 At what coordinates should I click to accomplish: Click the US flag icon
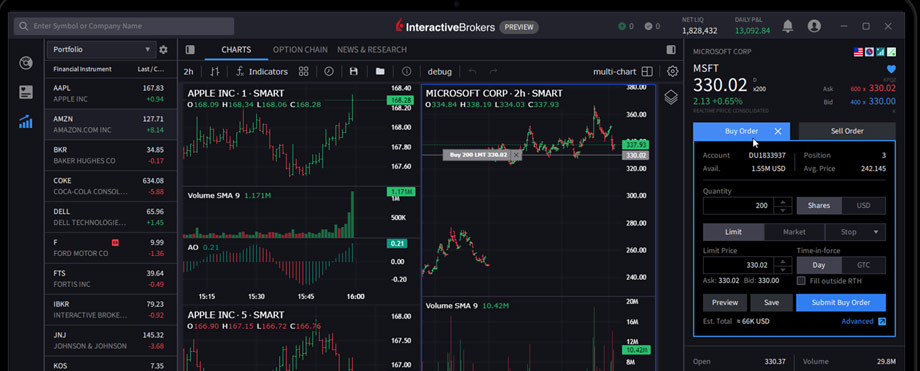(858, 52)
